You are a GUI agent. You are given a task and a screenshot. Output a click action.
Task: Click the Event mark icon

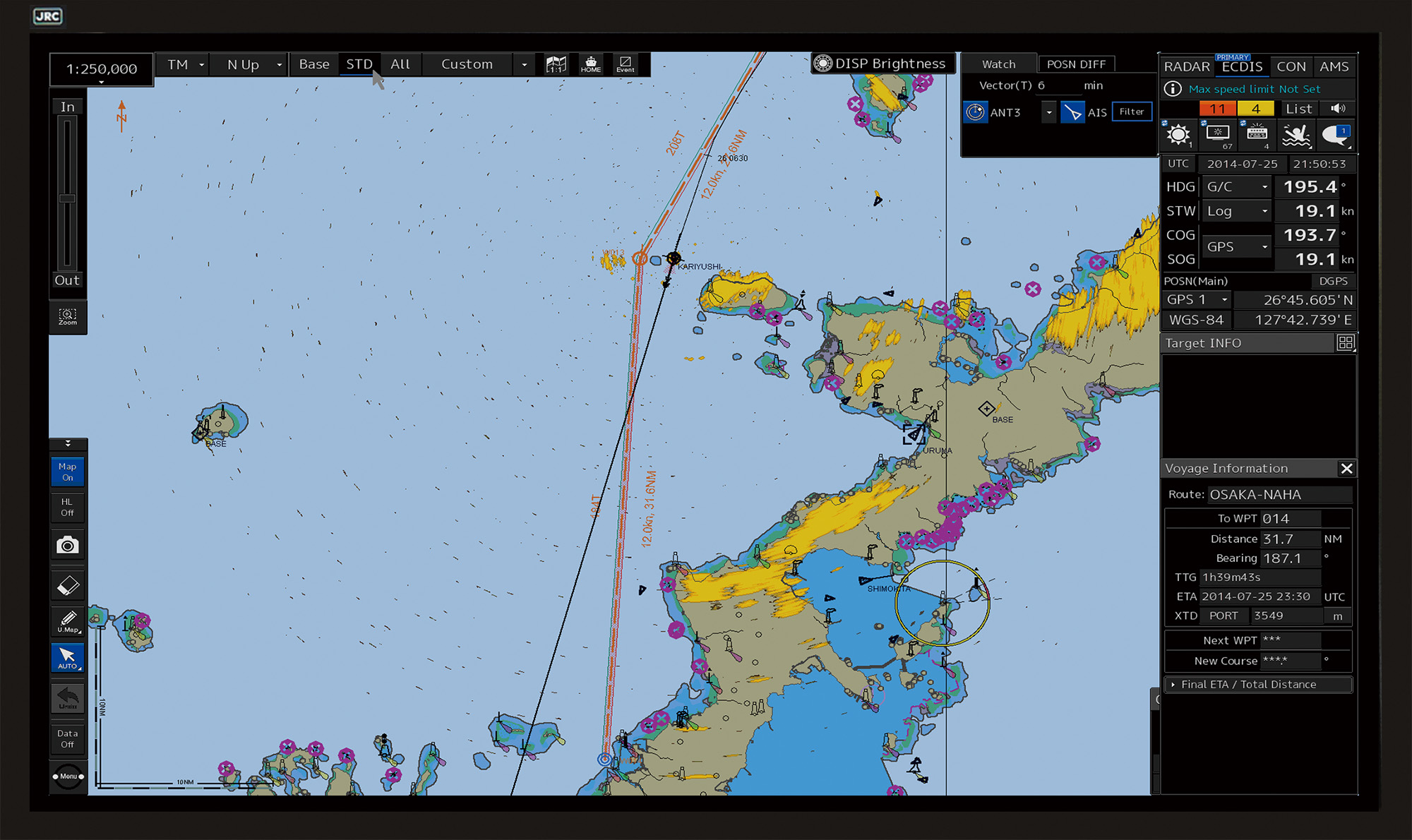coord(626,64)
